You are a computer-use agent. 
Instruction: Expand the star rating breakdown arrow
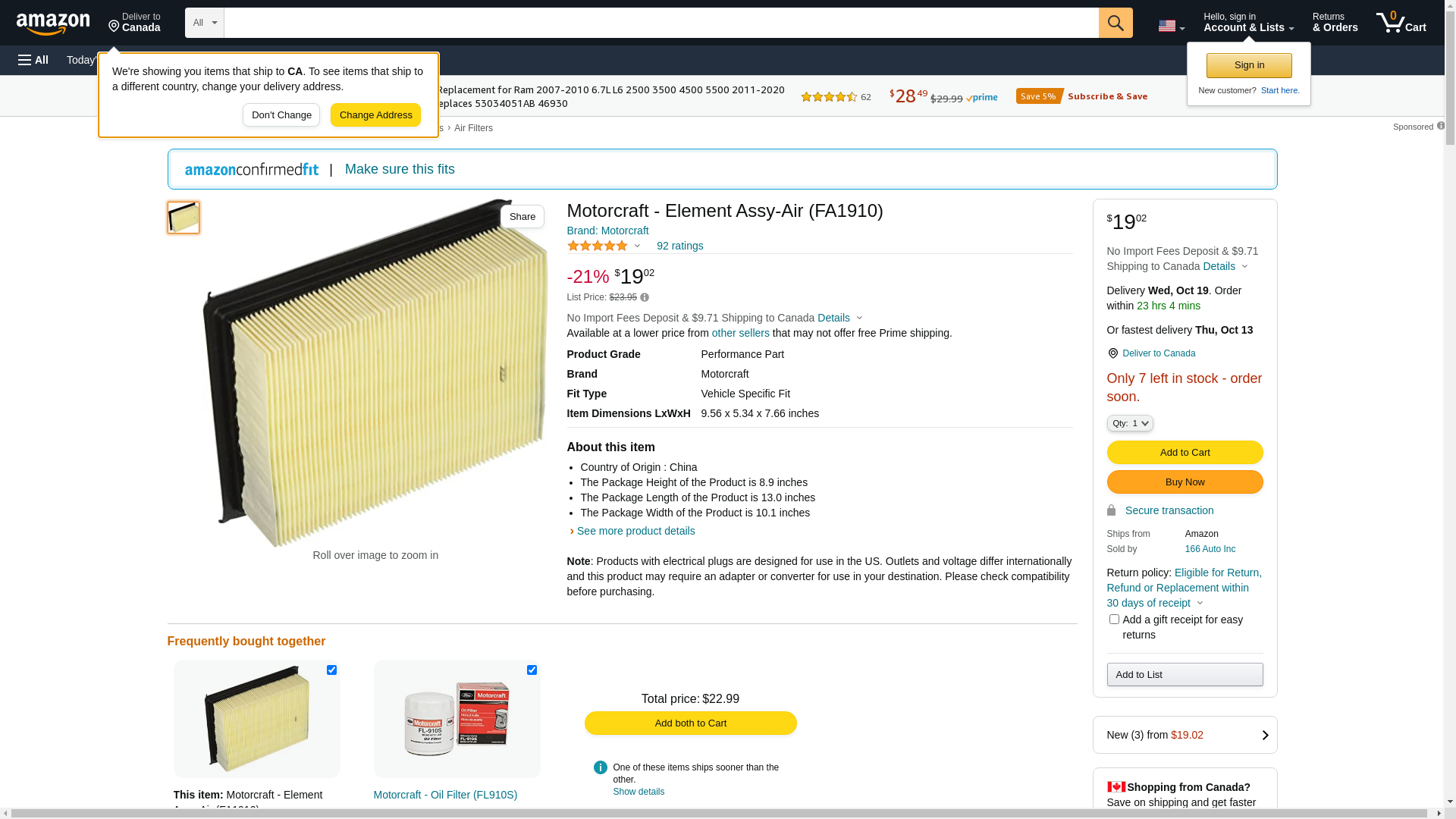click(x=637, y=246)
